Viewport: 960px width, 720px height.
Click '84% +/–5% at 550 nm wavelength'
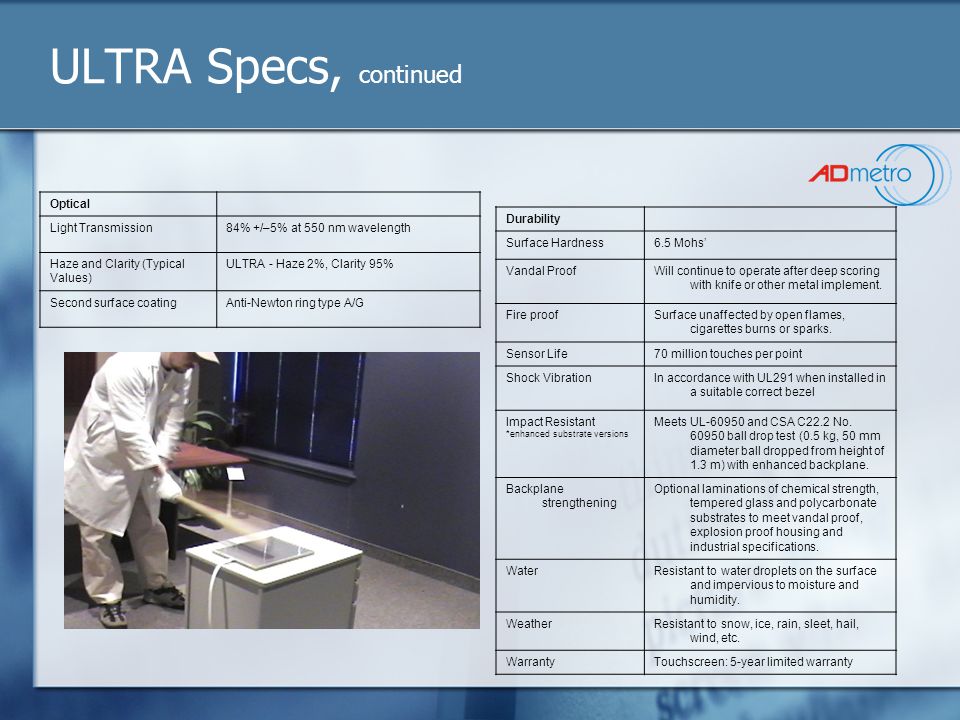(x=318, y=228)
